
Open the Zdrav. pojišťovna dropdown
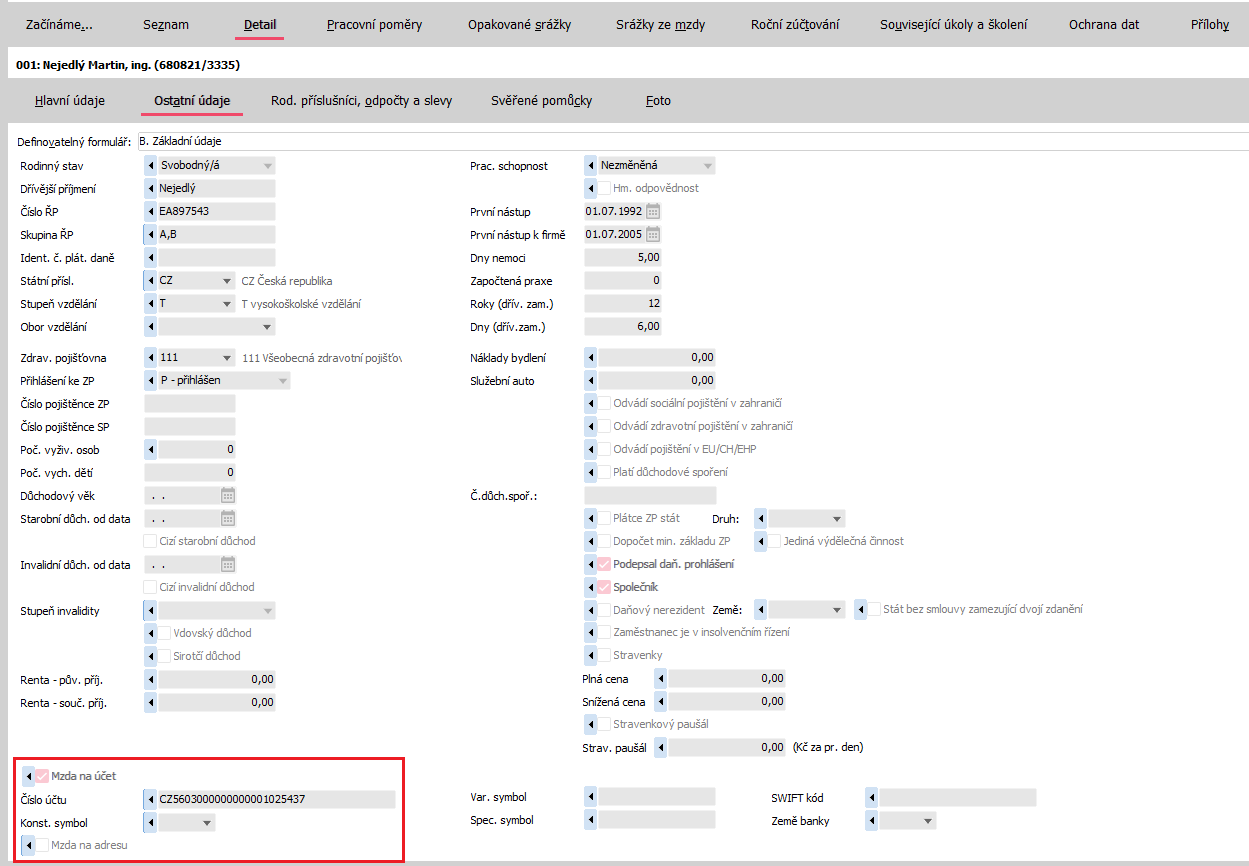(227, 357)
